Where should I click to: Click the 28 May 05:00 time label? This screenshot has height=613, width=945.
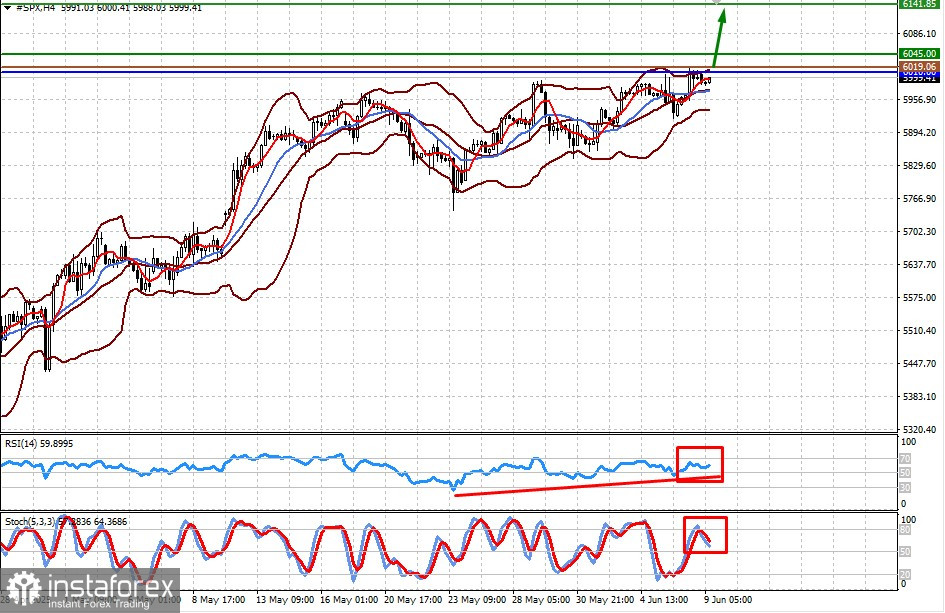(541, 600)
